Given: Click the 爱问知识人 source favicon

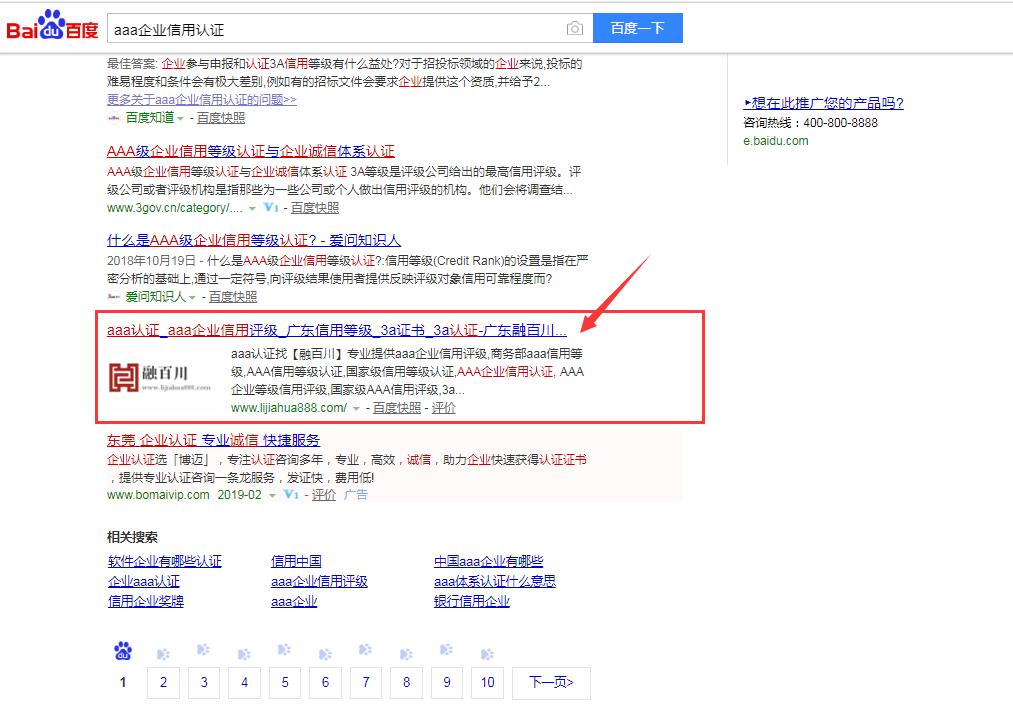Looking at the screenshot, I should click(114, 297).
